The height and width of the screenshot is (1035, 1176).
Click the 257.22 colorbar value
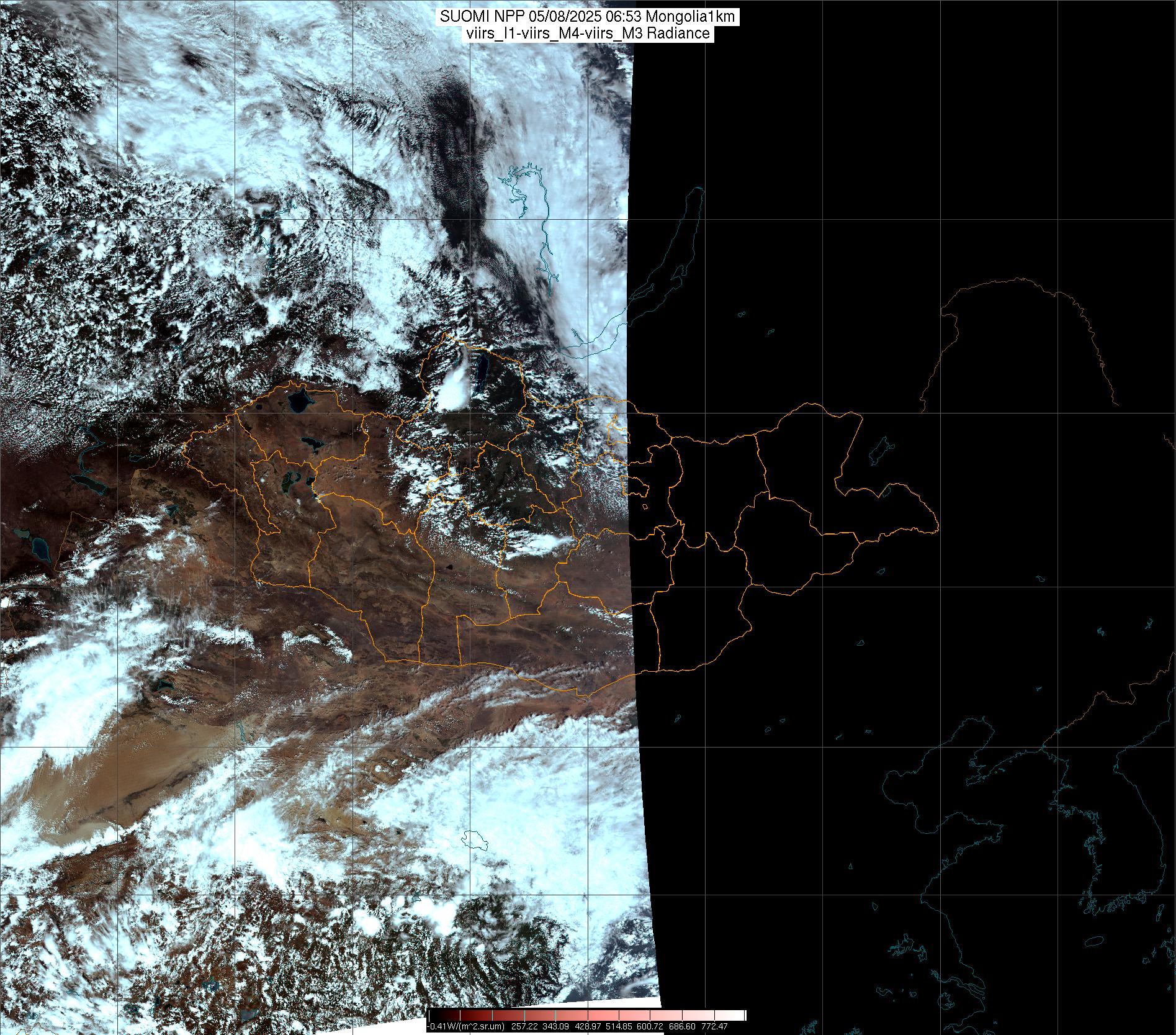(x=524, y=1026)
